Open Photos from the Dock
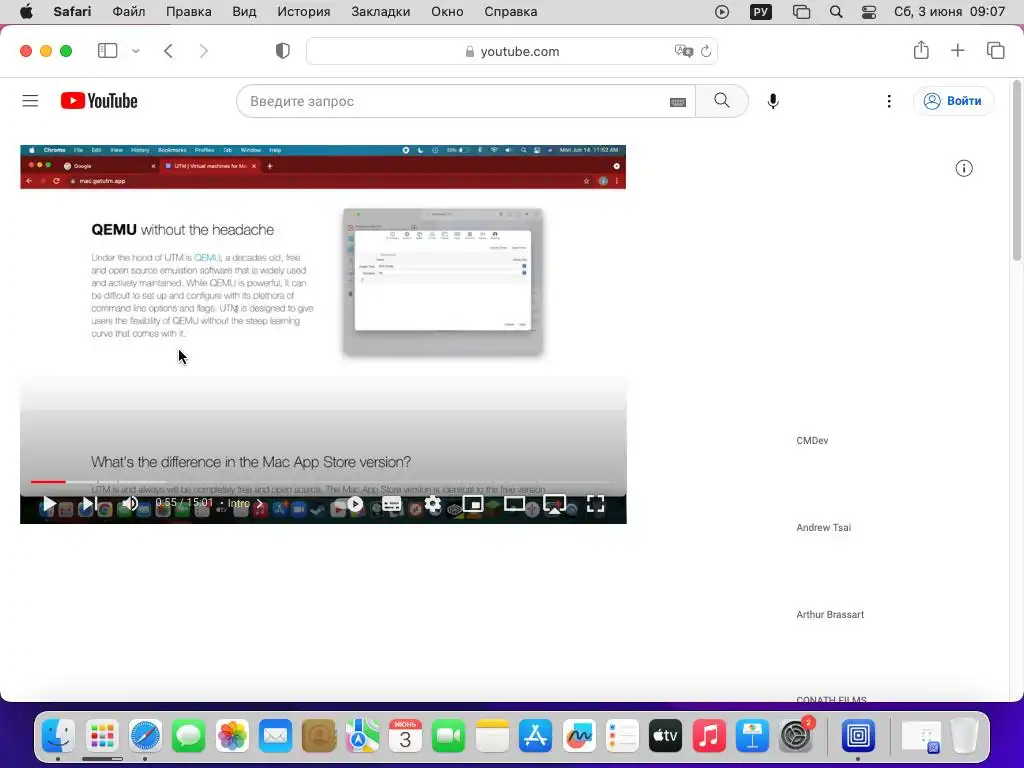The height and width of the screenshot is (768, 1024). pyautogui.click(x=232, y=736)
